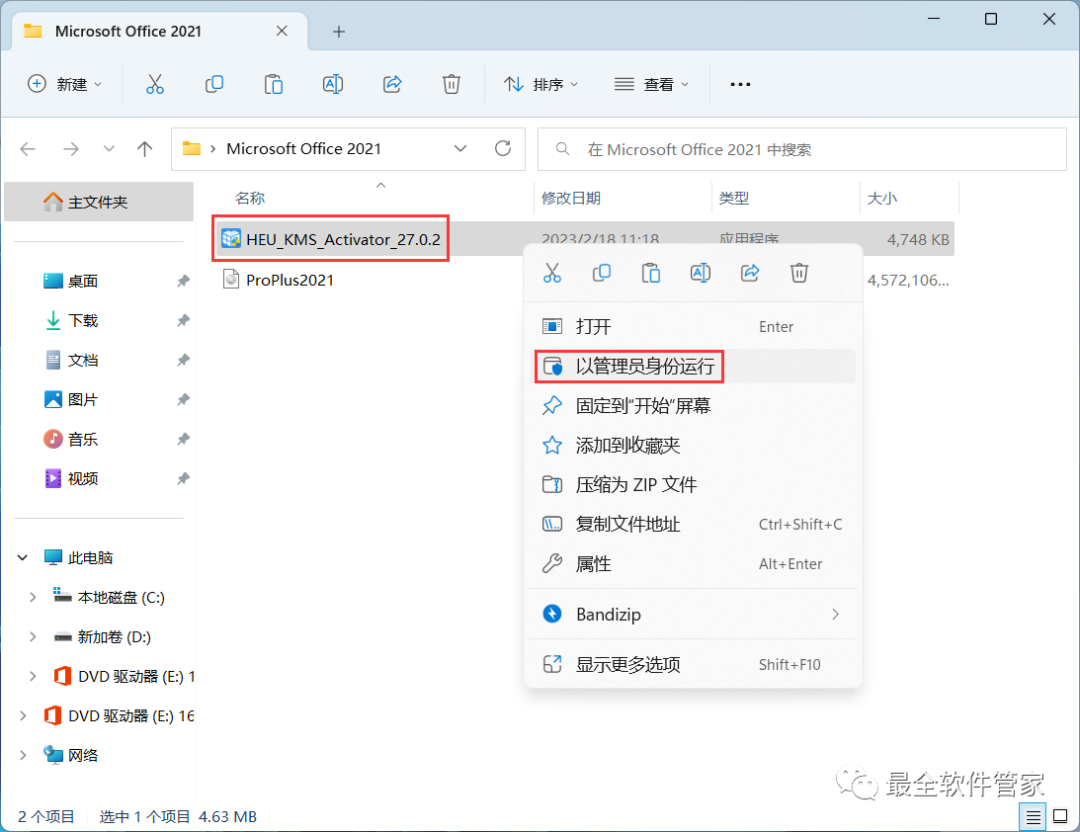Image resolution: width=1080 pixels, height=832 pixels.
Task: Unpin 下载 from quick access
Action: (183, 320)
